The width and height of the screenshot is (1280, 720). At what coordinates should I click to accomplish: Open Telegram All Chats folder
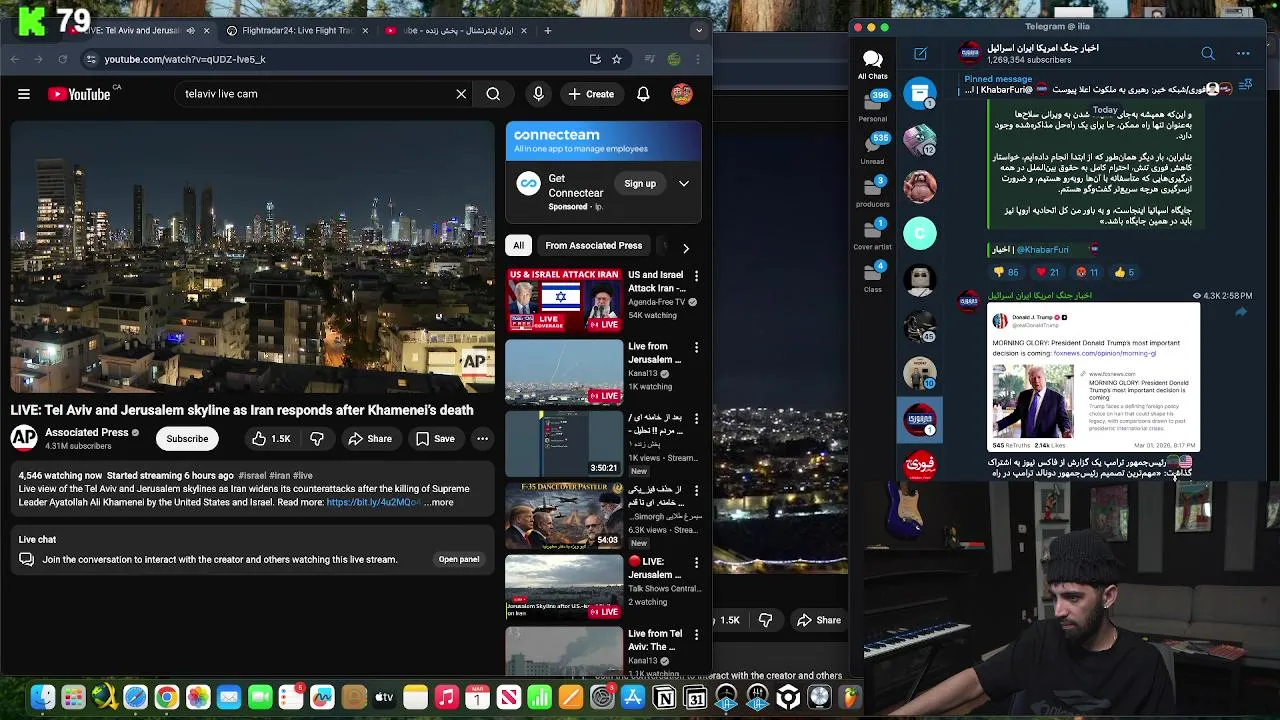click(x=872, y=64)
